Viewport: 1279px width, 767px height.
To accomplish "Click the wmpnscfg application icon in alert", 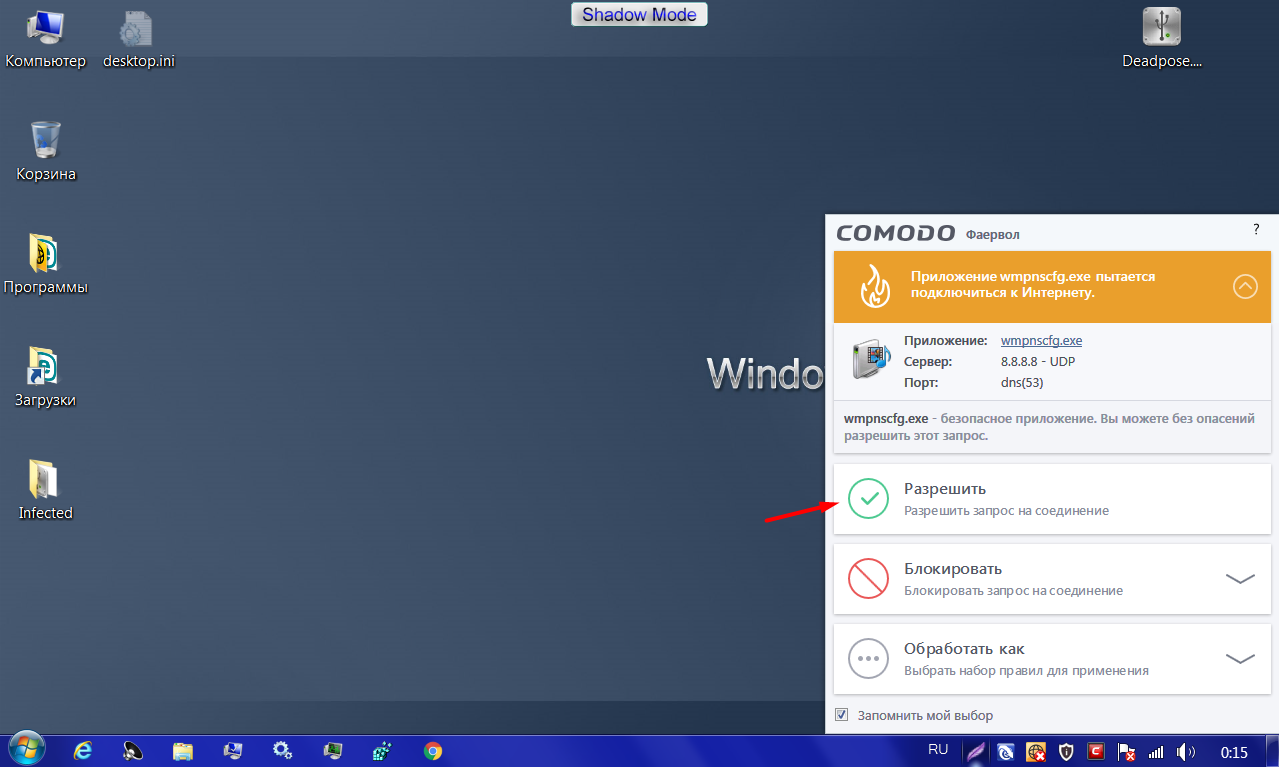I will (x=871, y=360).
